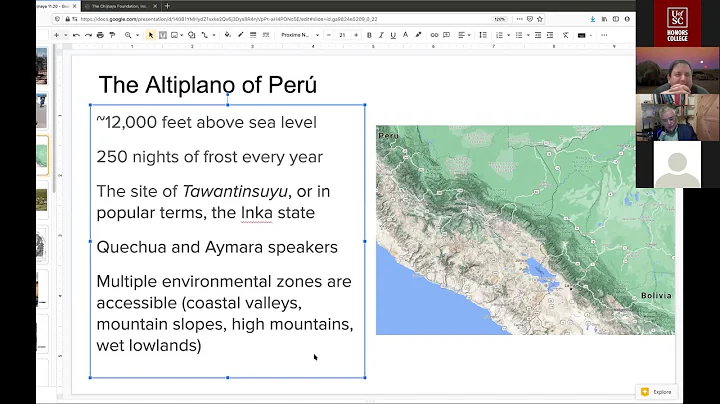Close the active Google Slides browser tab
This screenshot has height=404, width=720.
[74, 6]
